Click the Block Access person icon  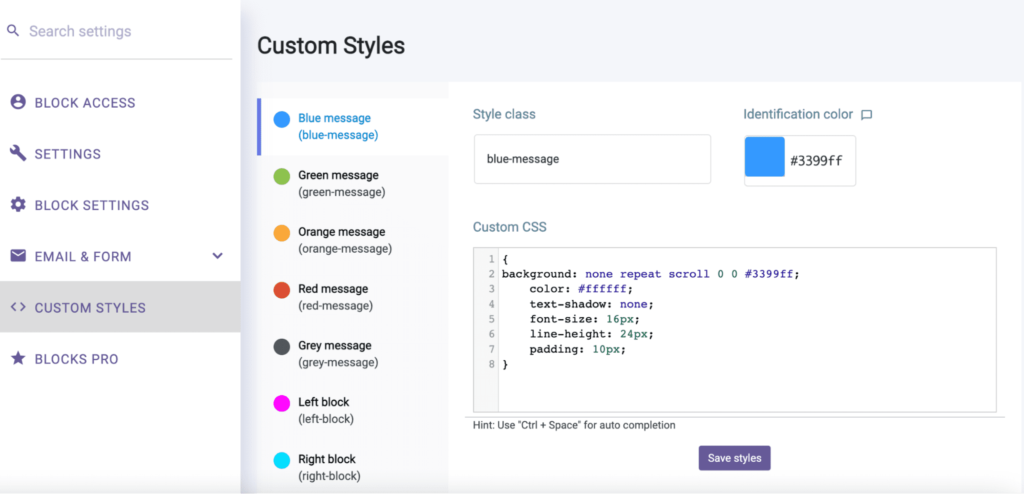click(x=18, y=102)
